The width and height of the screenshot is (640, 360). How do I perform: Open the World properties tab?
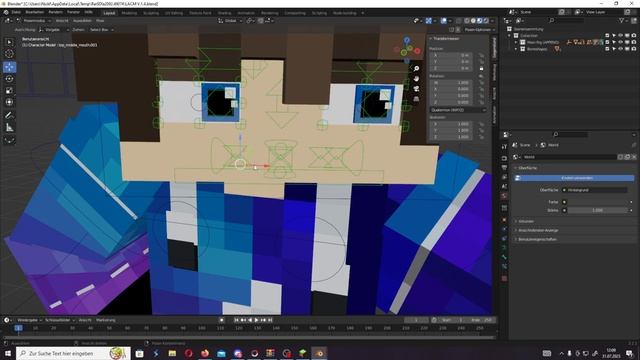coord(504,196)
